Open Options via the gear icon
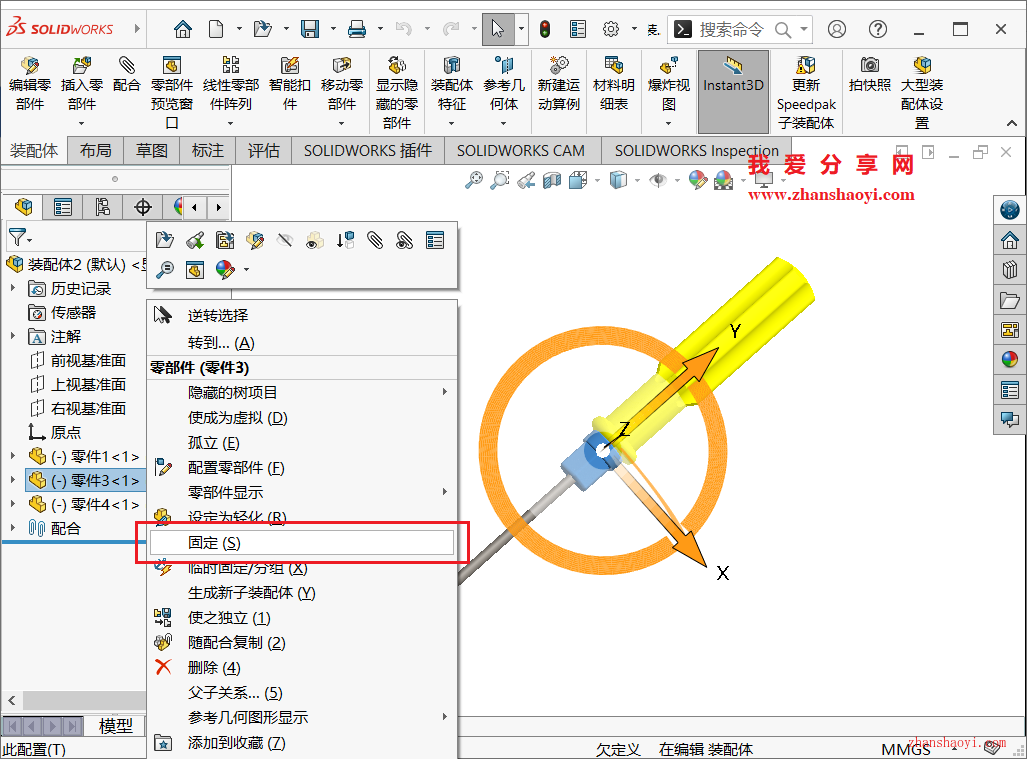The height and width of the screenshot is (759, 1027). tap(611, 29)
